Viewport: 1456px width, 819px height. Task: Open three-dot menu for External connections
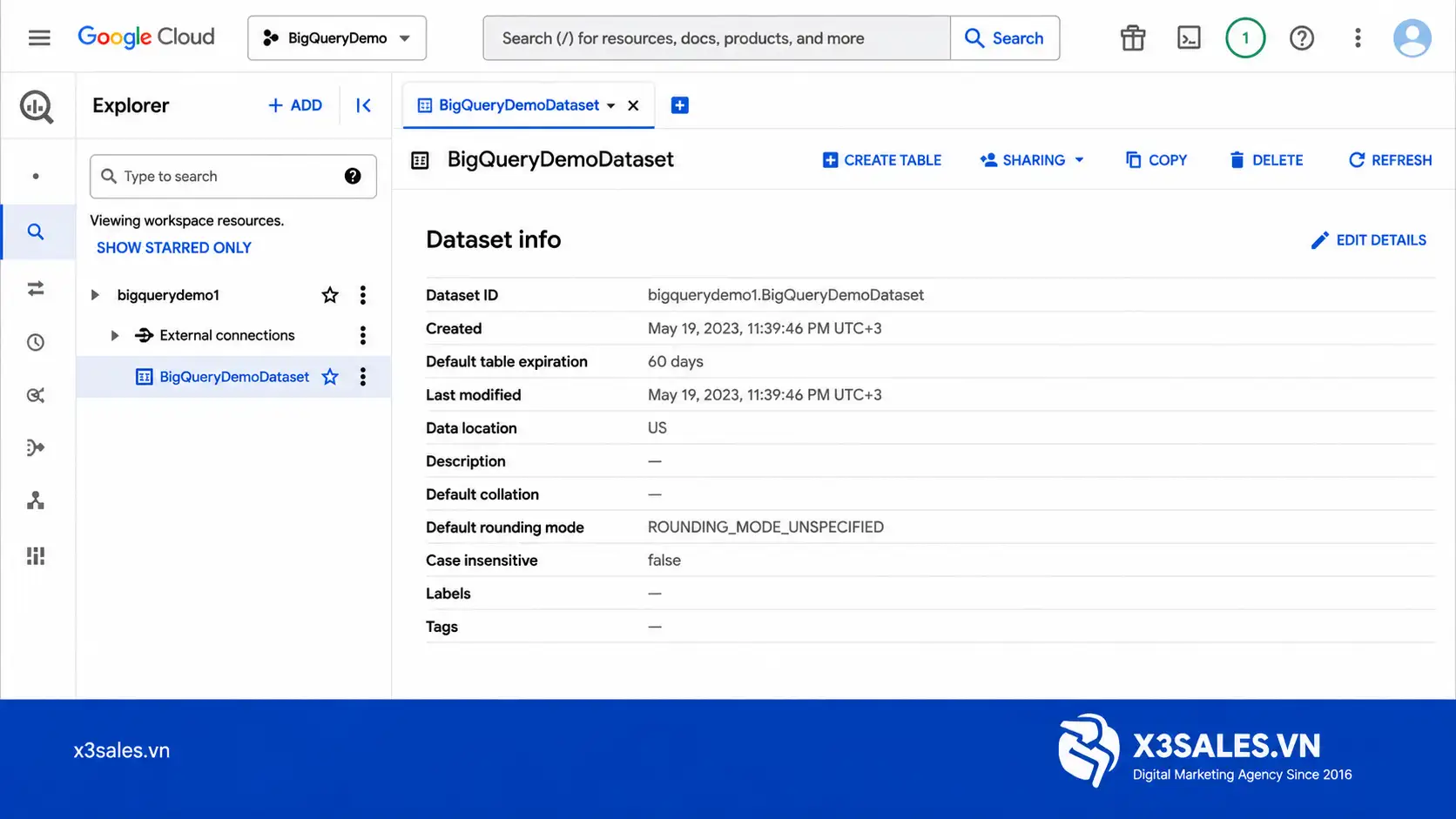pyautogui.click(x=363, y=335)
